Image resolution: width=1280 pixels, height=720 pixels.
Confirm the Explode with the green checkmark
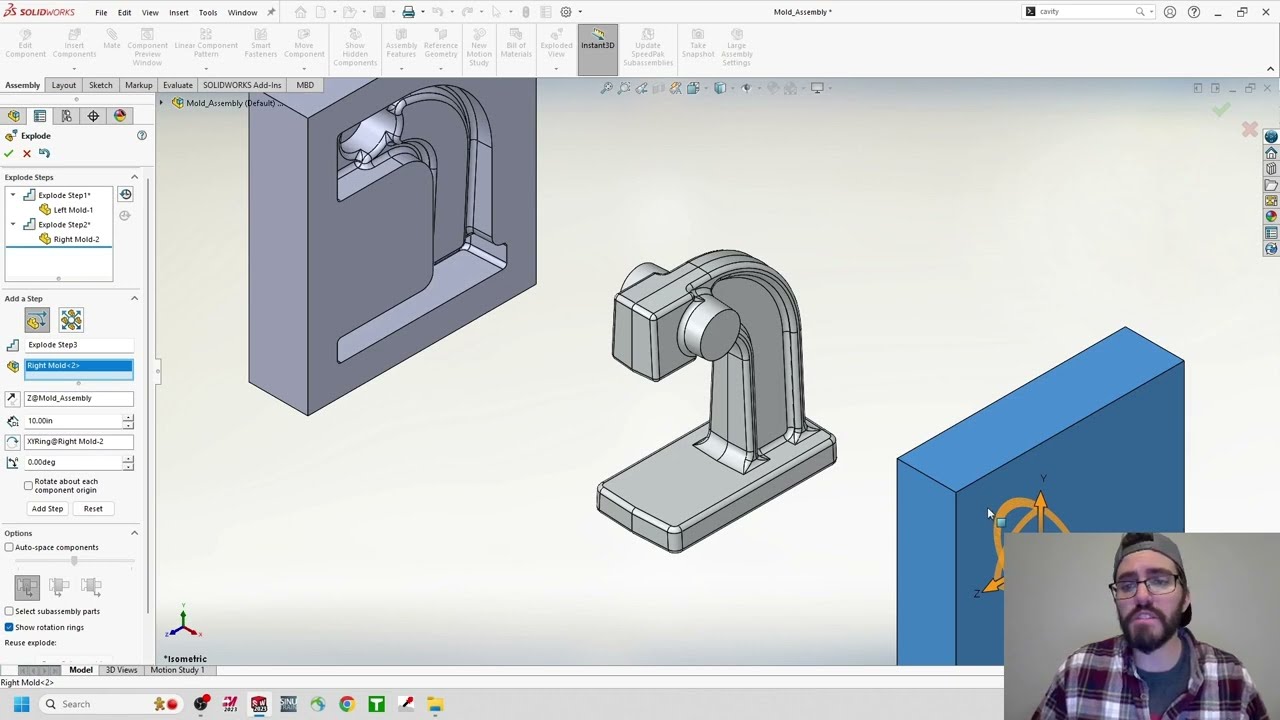tap(9, 153)
